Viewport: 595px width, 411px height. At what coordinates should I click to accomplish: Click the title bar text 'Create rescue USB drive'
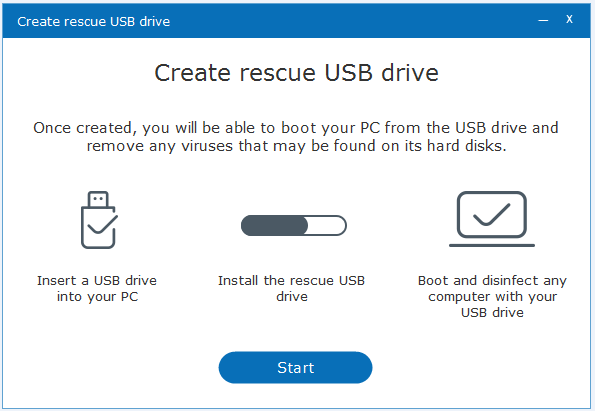pyautogui.click(x=93, y=22)
